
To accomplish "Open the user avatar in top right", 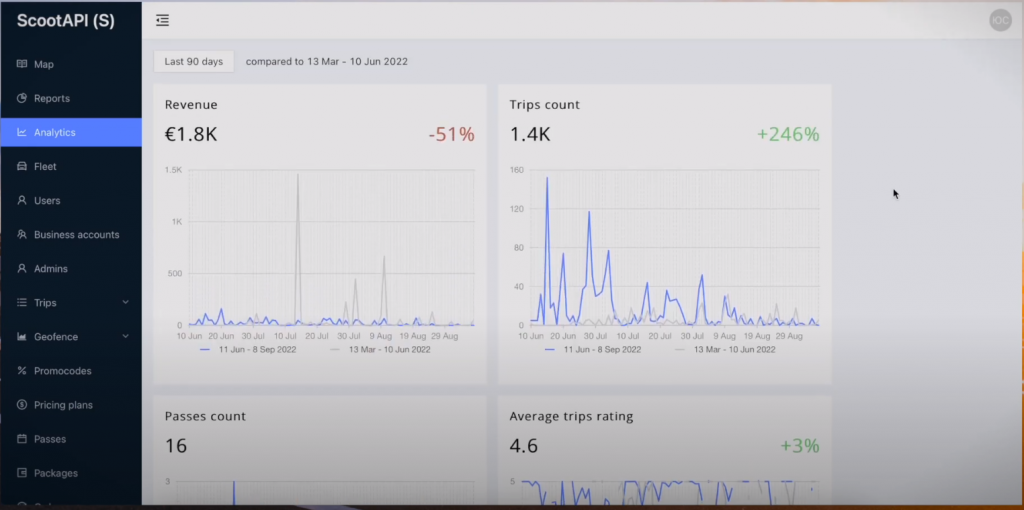I will click(x=1000, y=20).
